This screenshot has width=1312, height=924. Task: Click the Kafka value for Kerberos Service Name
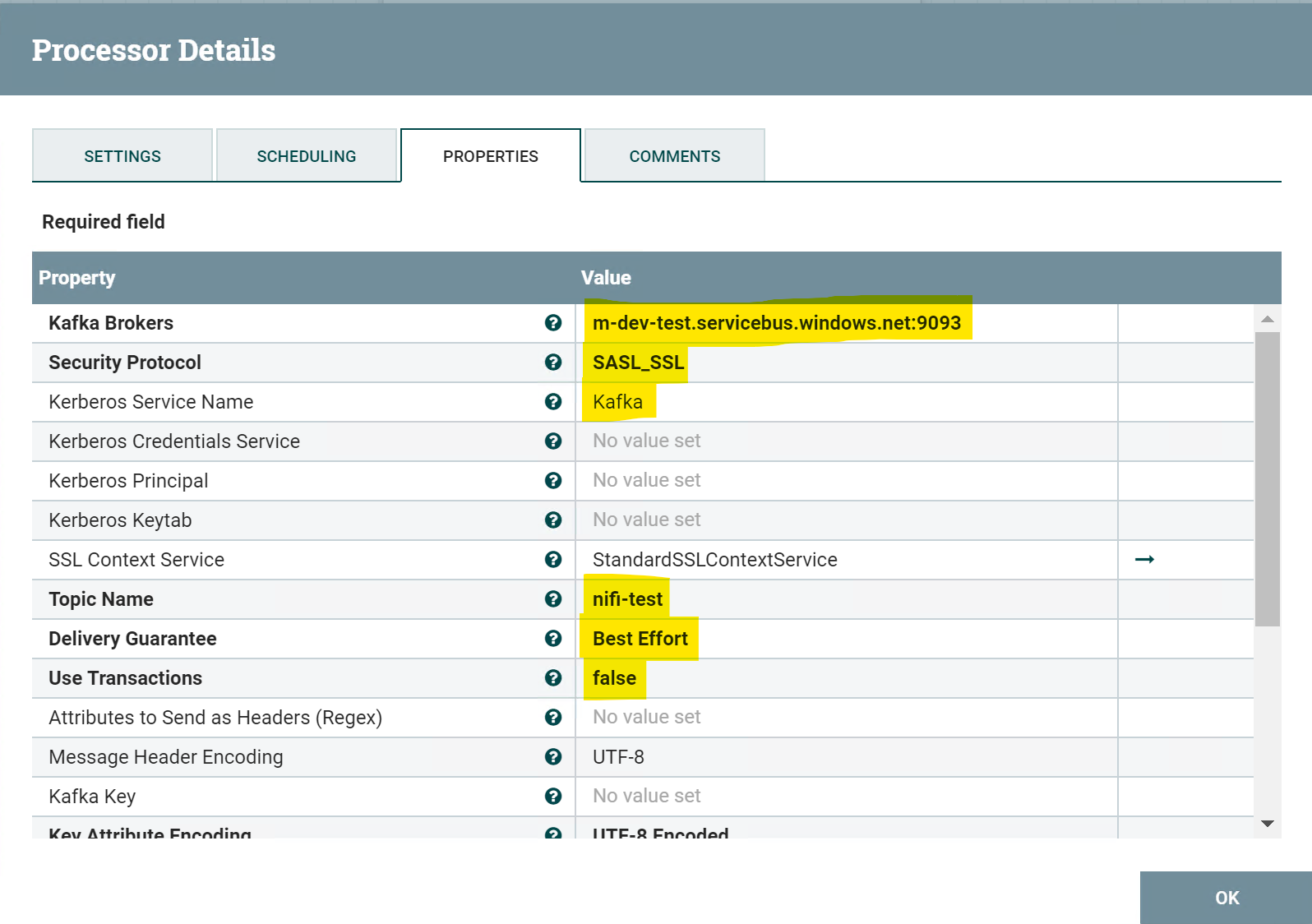(x=617, y=402)
